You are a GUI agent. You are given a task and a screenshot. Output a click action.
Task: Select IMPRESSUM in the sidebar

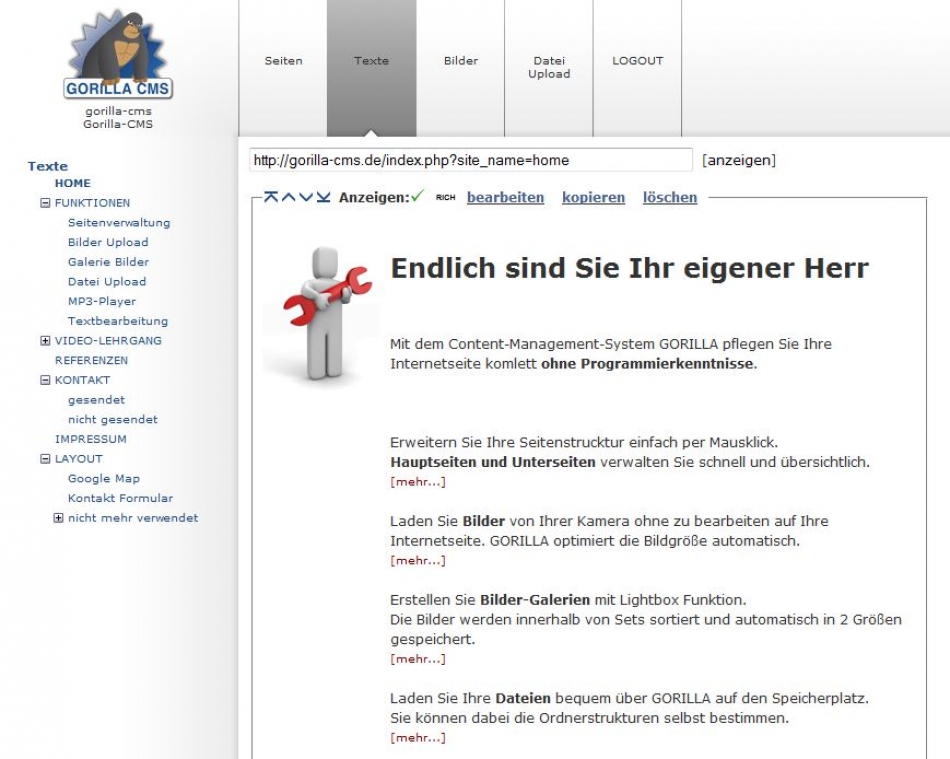coord(91,439)
